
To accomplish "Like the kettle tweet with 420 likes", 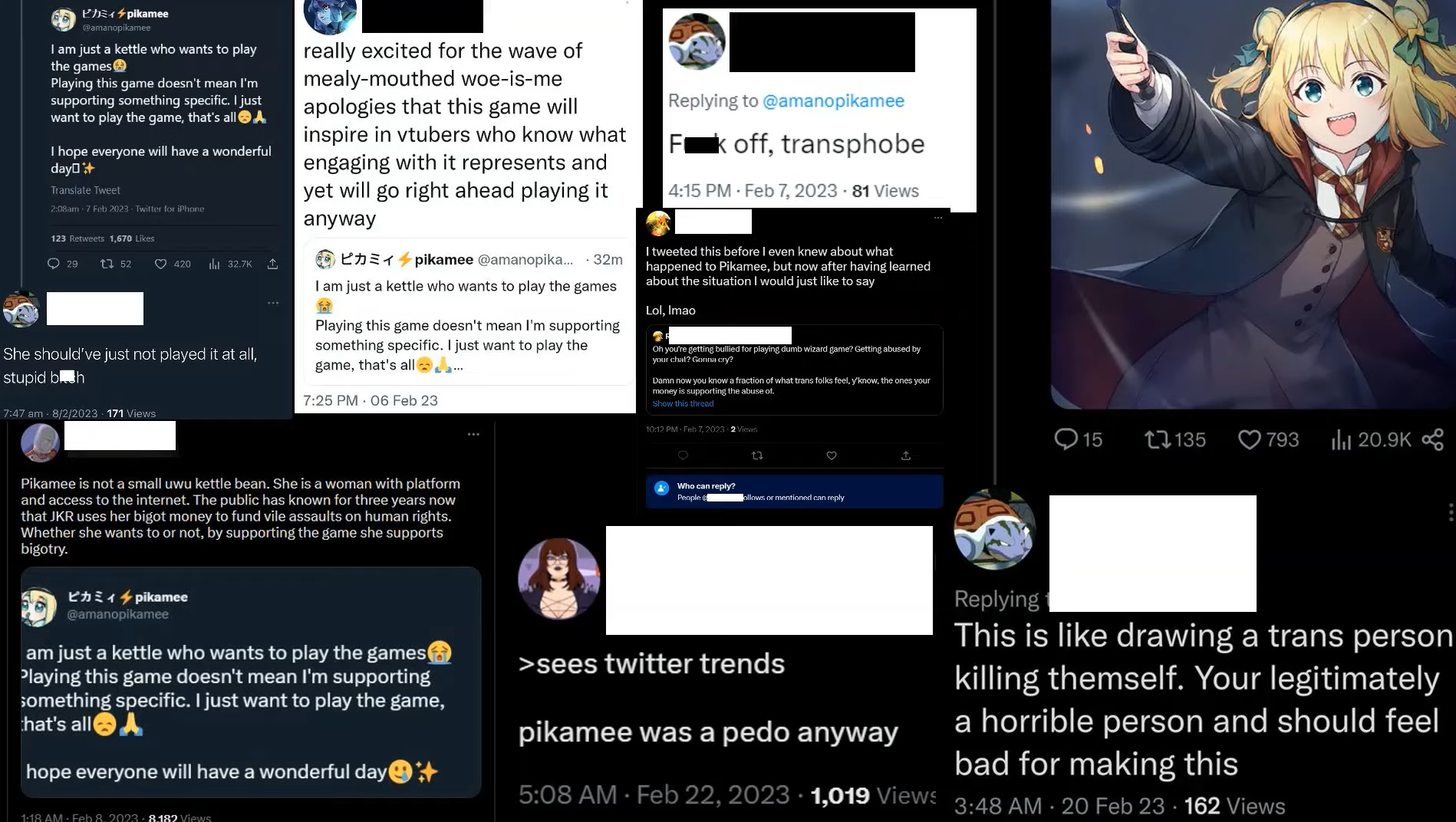I will tap(160, 264).
